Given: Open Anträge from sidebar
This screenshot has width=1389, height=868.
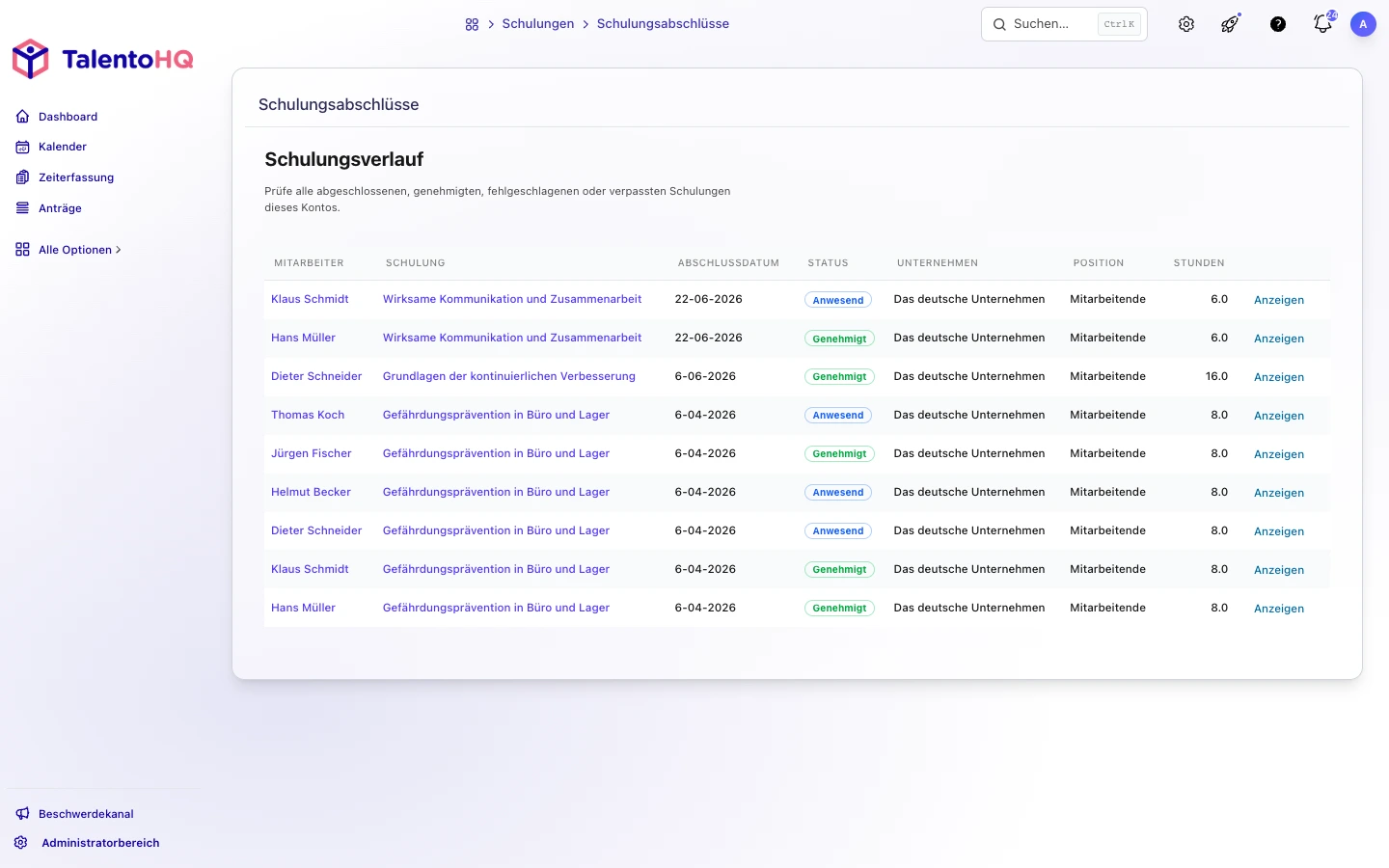Looking at the screenshot, I should tap(60, 208).
